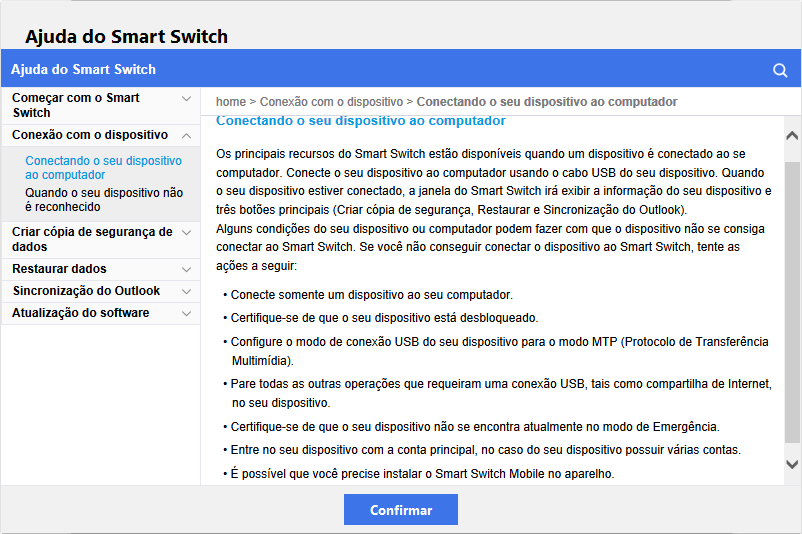802x534 pixels.
Task: Click the search magnifier icon
Action: [780, 70]
